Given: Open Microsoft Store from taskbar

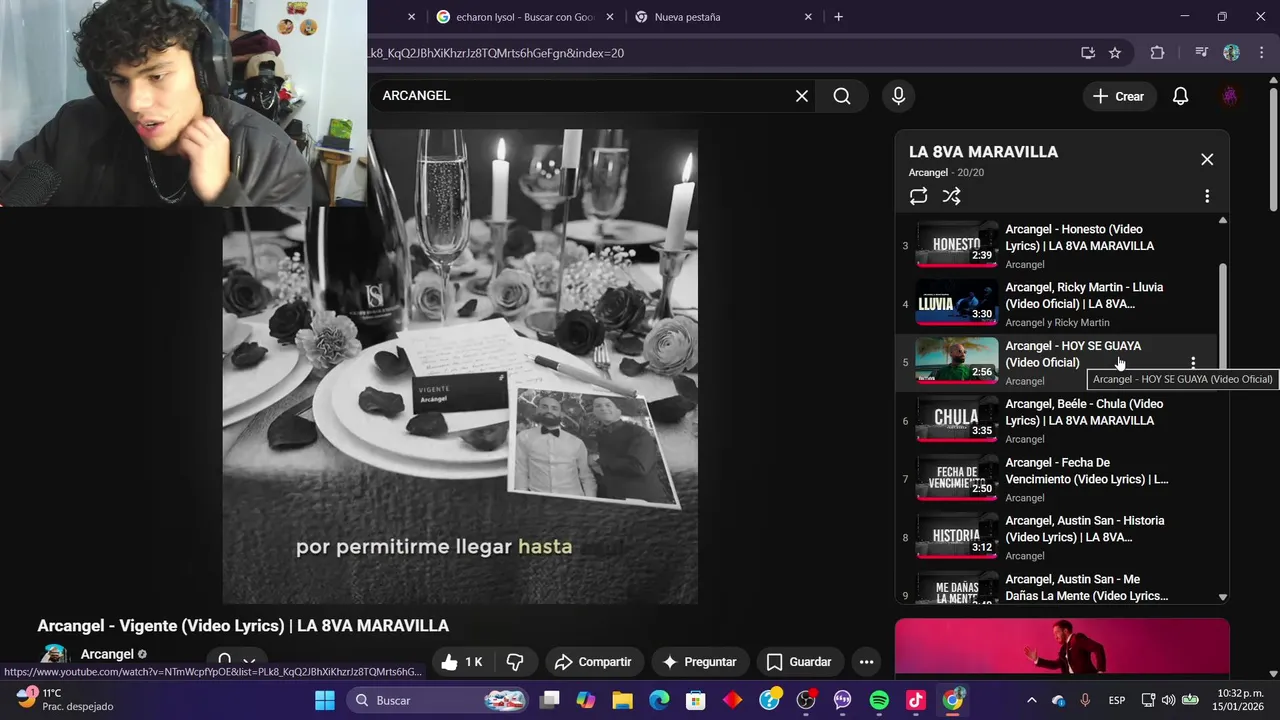Looking at the screenshot, I should [696, 700].
